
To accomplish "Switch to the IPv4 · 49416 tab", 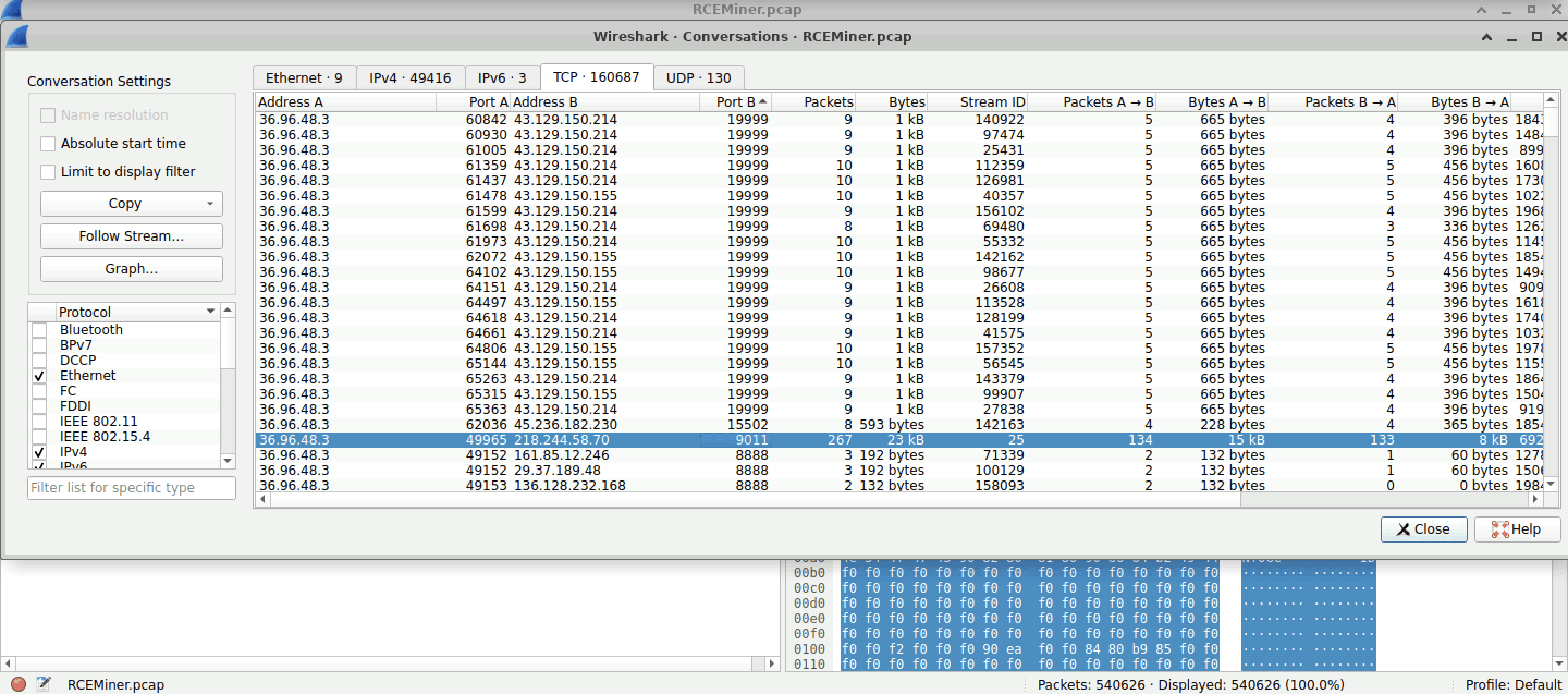I will pos(411,78).
